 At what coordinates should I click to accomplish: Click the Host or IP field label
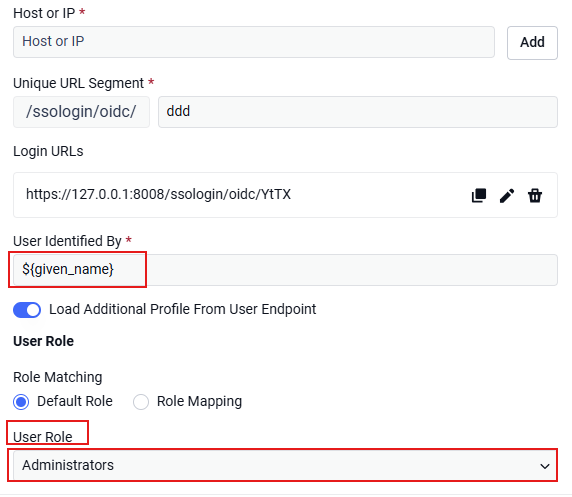[44, 13]
